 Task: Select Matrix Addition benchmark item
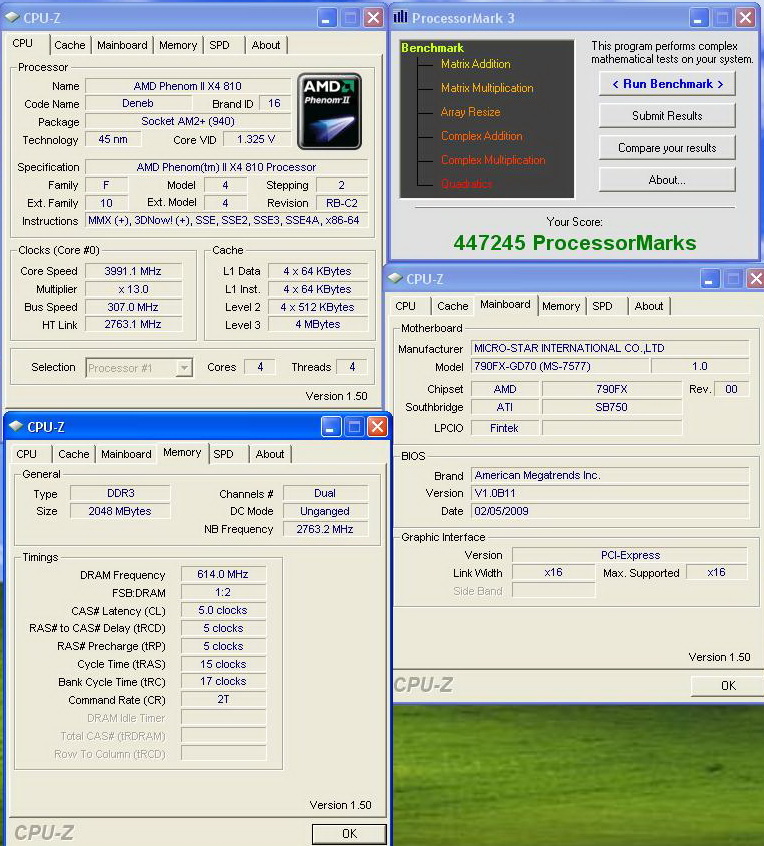point(476,64)
